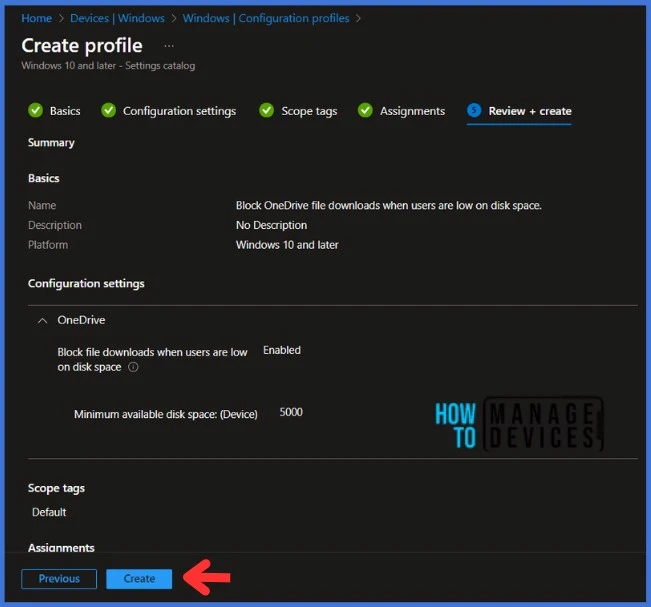The width and height of the screenshot is (651, 607).
Task: Click the OneDrive section title
Action: (81, 320)
